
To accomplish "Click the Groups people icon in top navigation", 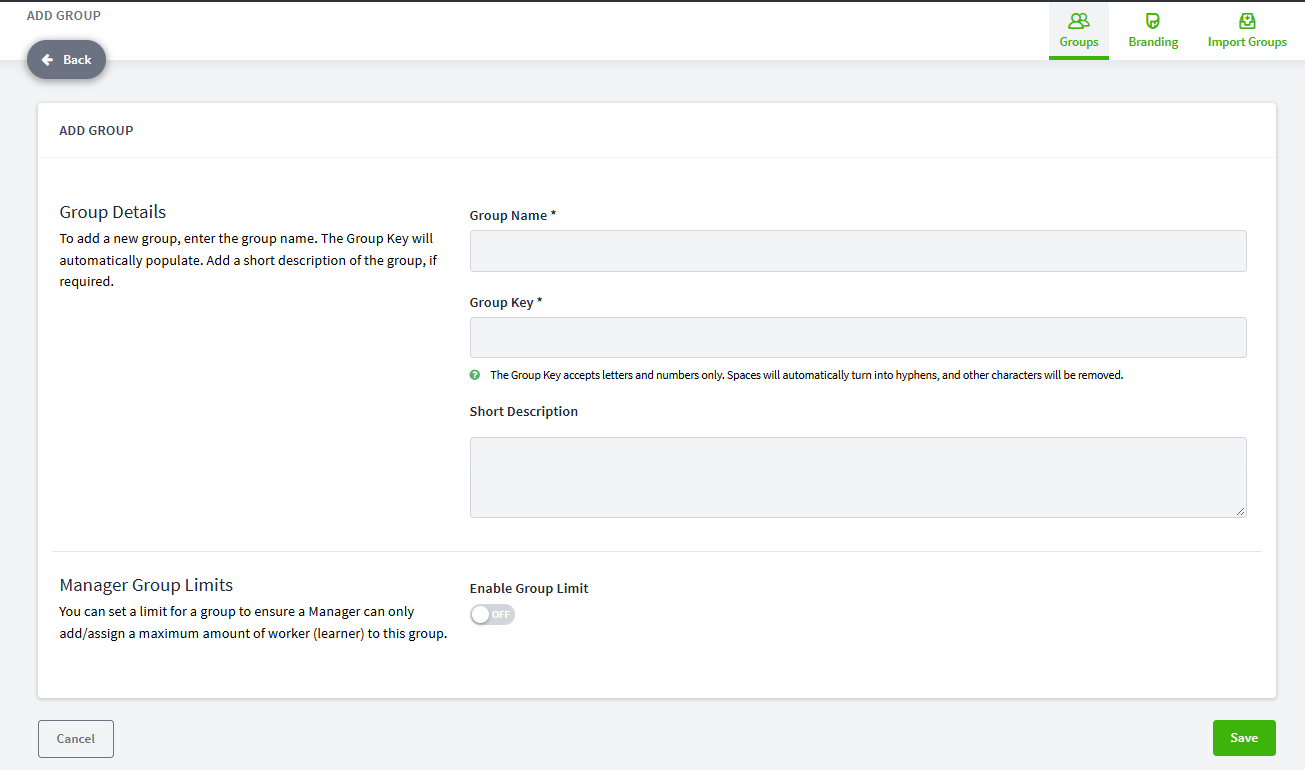I will click(1079, 20).
